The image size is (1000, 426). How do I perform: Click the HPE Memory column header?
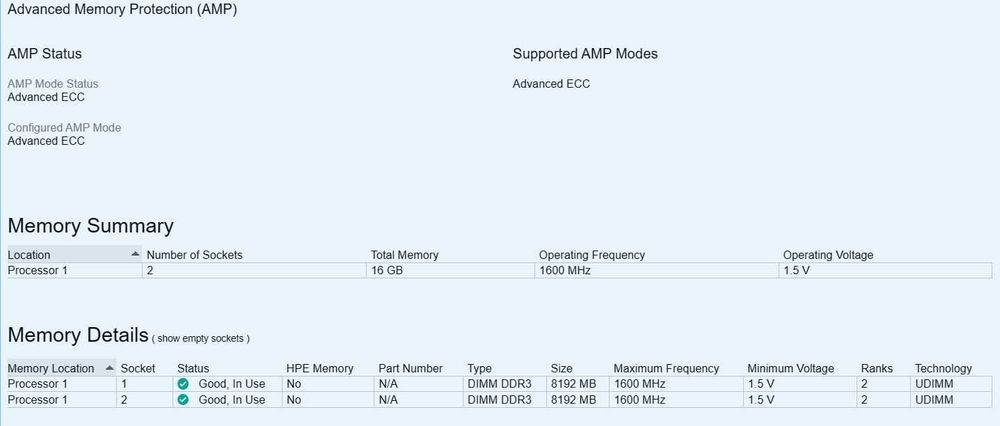(x=319, y=369)
